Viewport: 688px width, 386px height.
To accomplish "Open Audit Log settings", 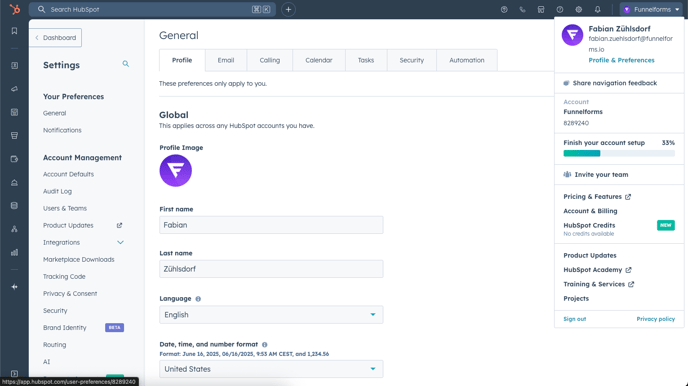I will [x=57, y=191].
